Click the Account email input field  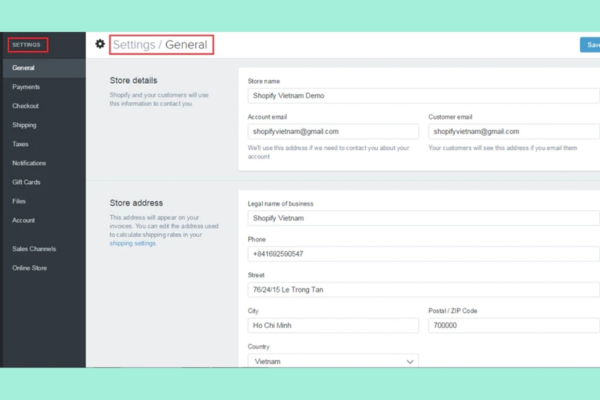point(333,131)
